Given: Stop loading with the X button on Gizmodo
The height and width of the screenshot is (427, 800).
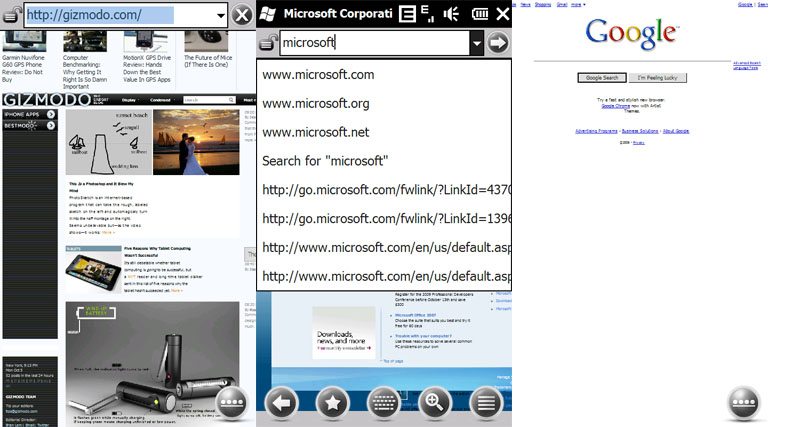Looking at the screenshot, I should tap(242, 15).
